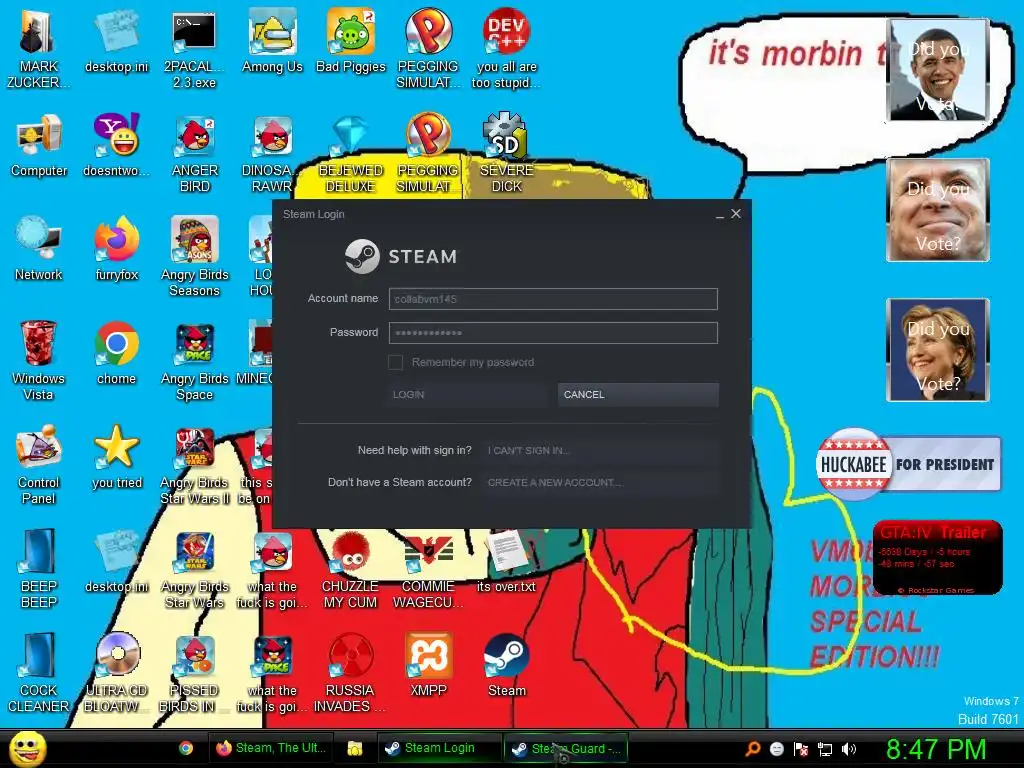Click the Chrome taskbar icon
1024x768 pixels.
185,748
